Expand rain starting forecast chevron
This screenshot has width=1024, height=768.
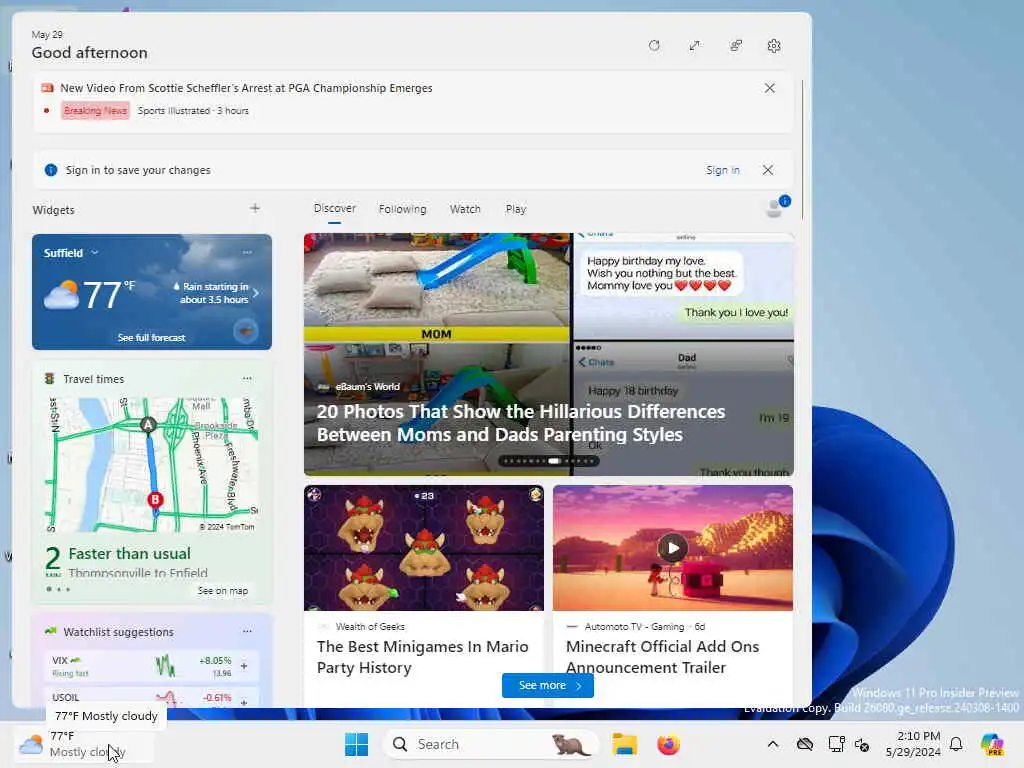[256, 293]
